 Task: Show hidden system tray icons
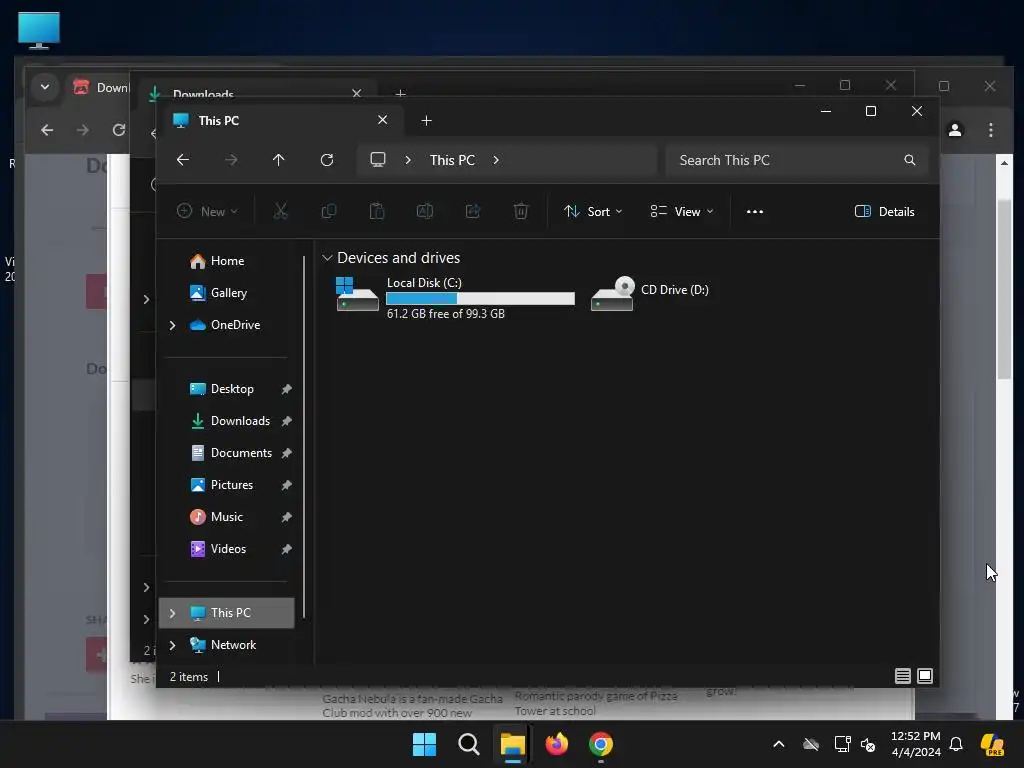click(778, 744)
